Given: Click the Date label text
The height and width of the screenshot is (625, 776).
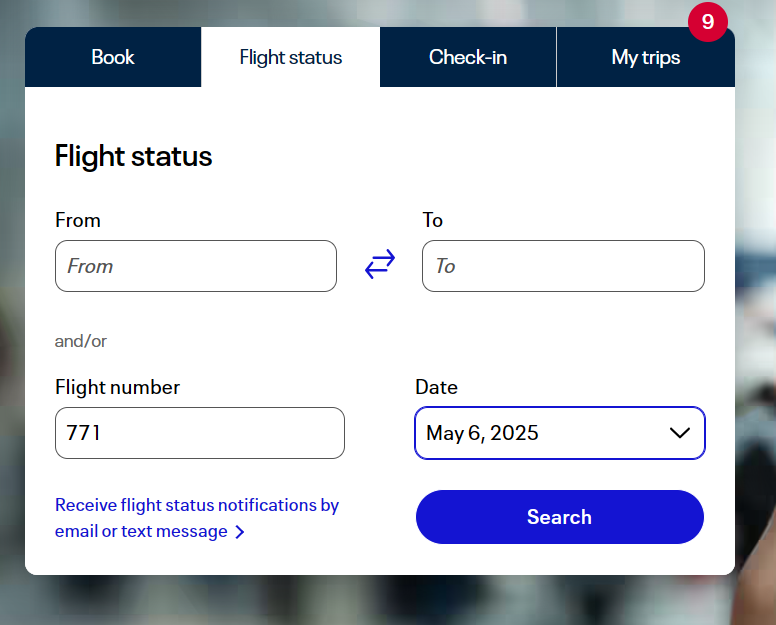Looking at the screenshot, I should point(436,387).
